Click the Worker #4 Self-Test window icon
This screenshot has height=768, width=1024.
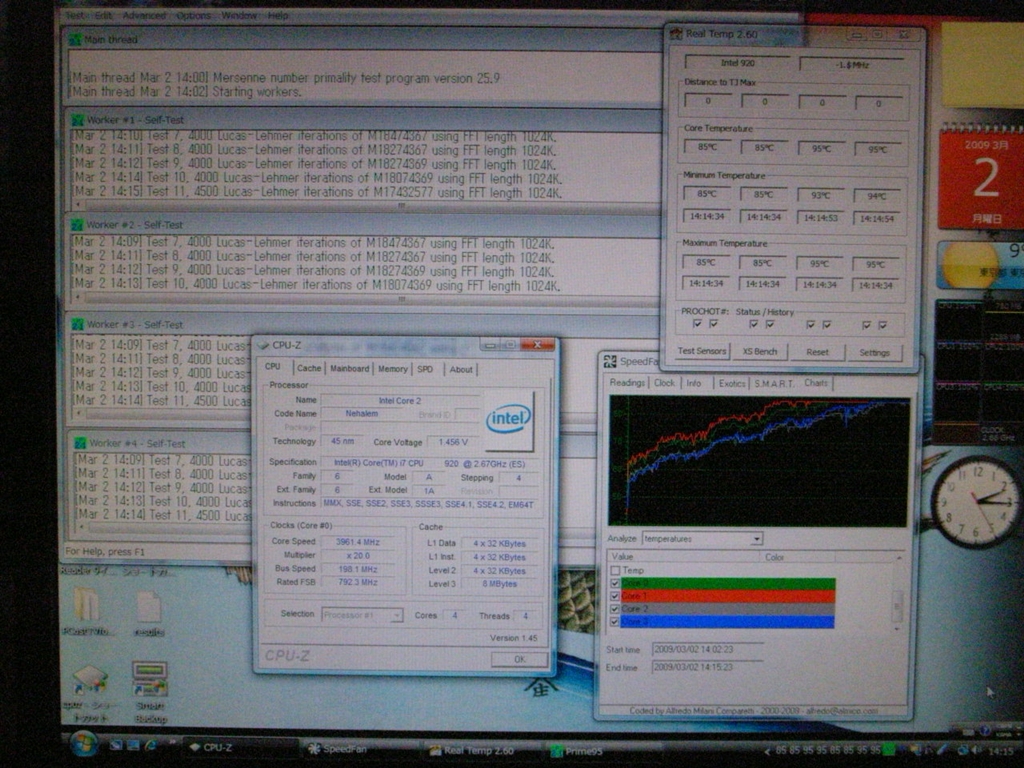pyautogui.click(x=80, y=443)
